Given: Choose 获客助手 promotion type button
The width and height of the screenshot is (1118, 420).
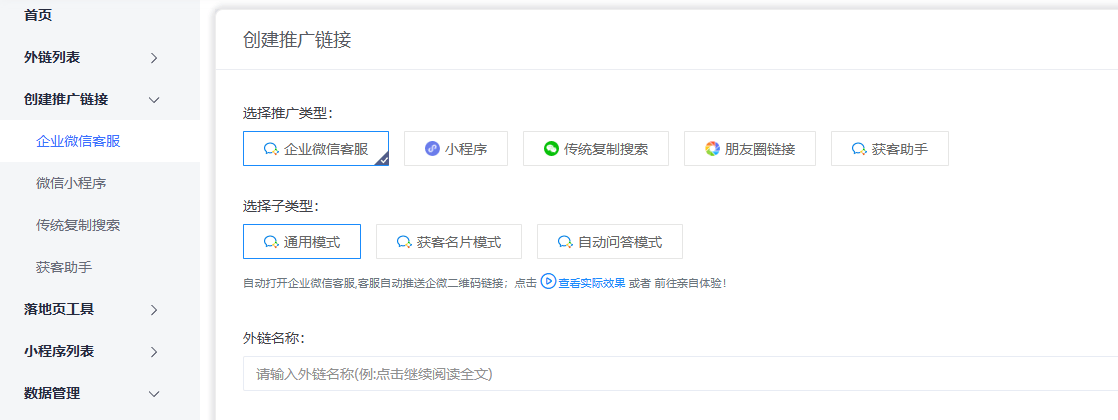Looking at the screenshot, I should pyautogui.click(x=890, y=148).
